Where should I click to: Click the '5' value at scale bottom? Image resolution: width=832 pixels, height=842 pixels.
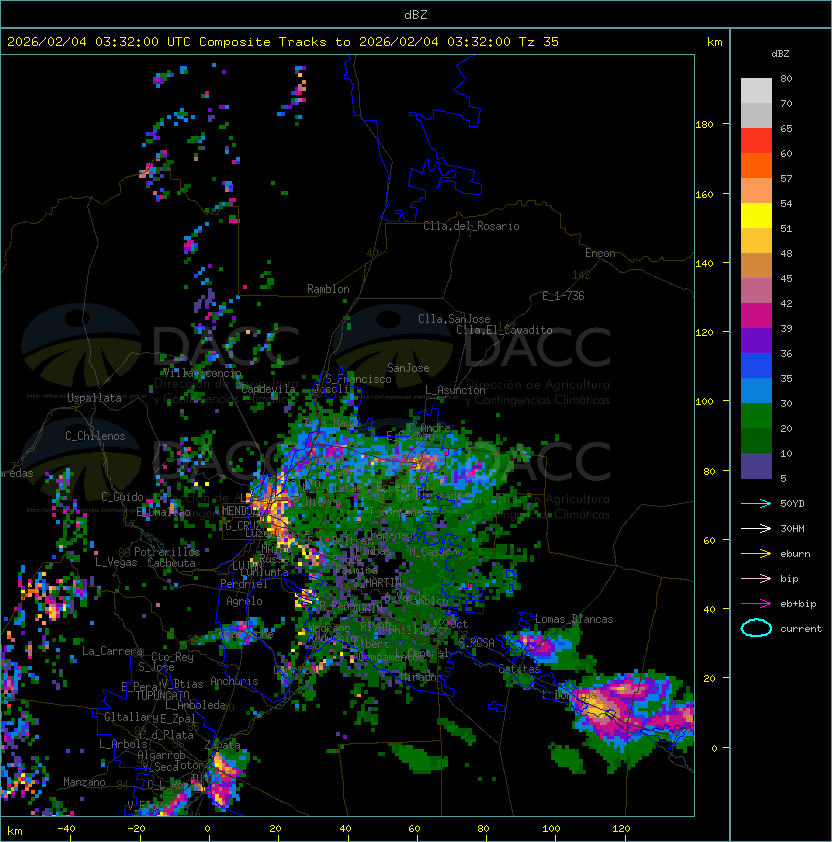(x=783, y=478)
